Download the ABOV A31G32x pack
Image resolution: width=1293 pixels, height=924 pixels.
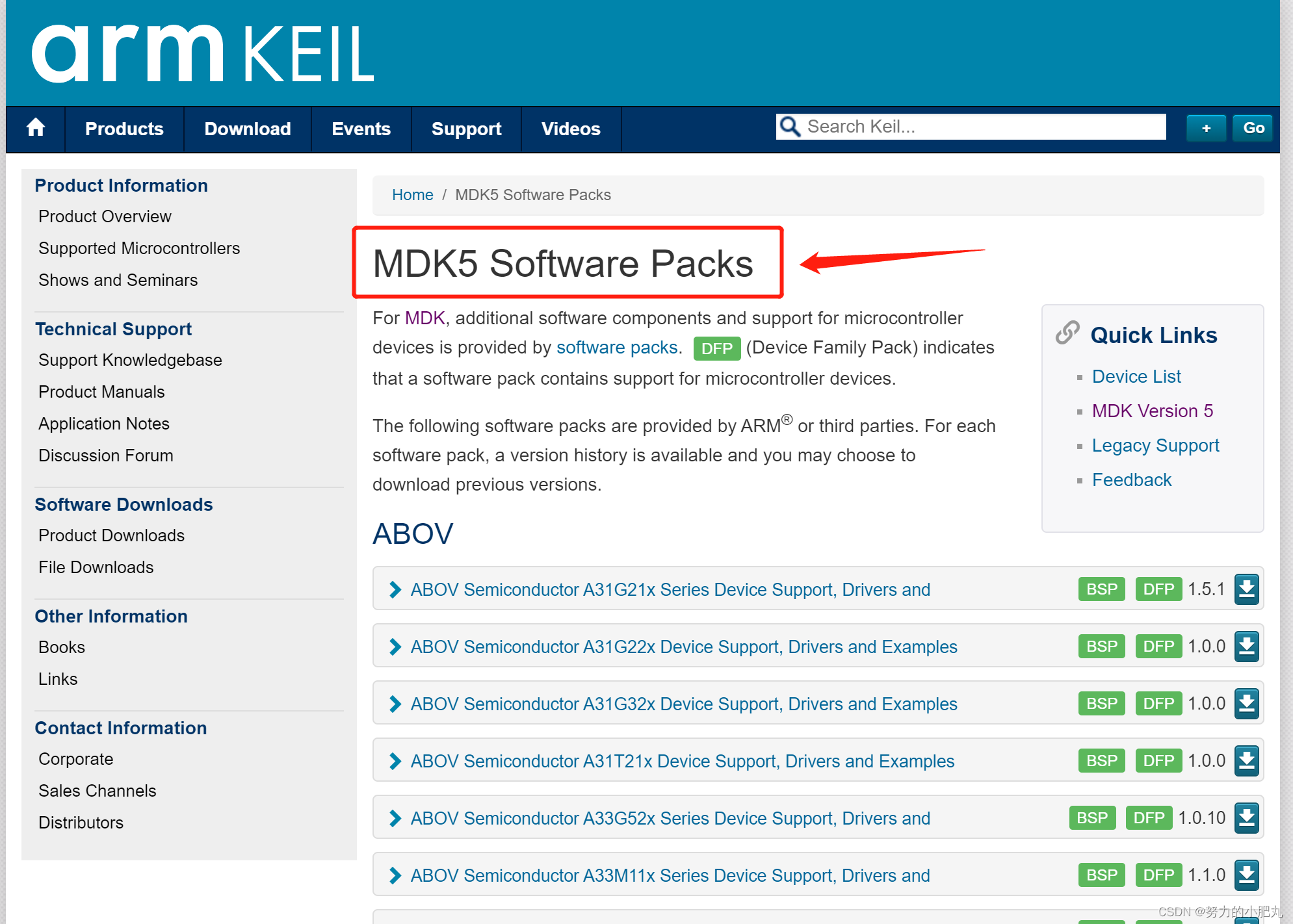[x=1246, y=704]
